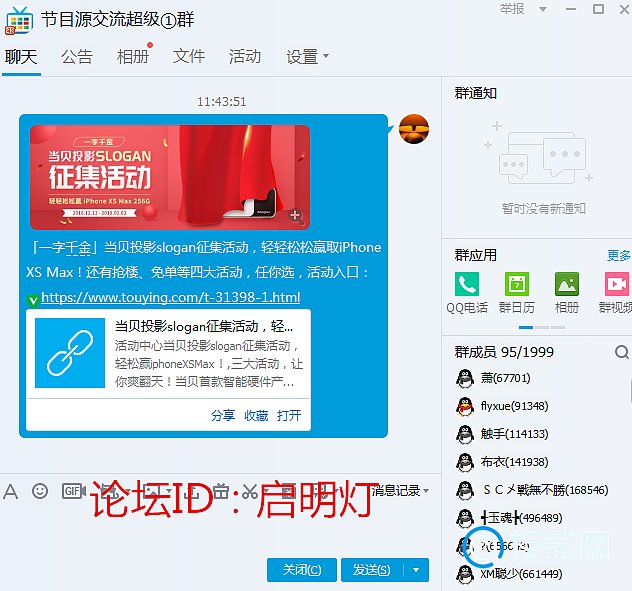Screen dimensions: 632x591
Task: Click avatar of XM聪少(661449)
Action: coord(465,574)
